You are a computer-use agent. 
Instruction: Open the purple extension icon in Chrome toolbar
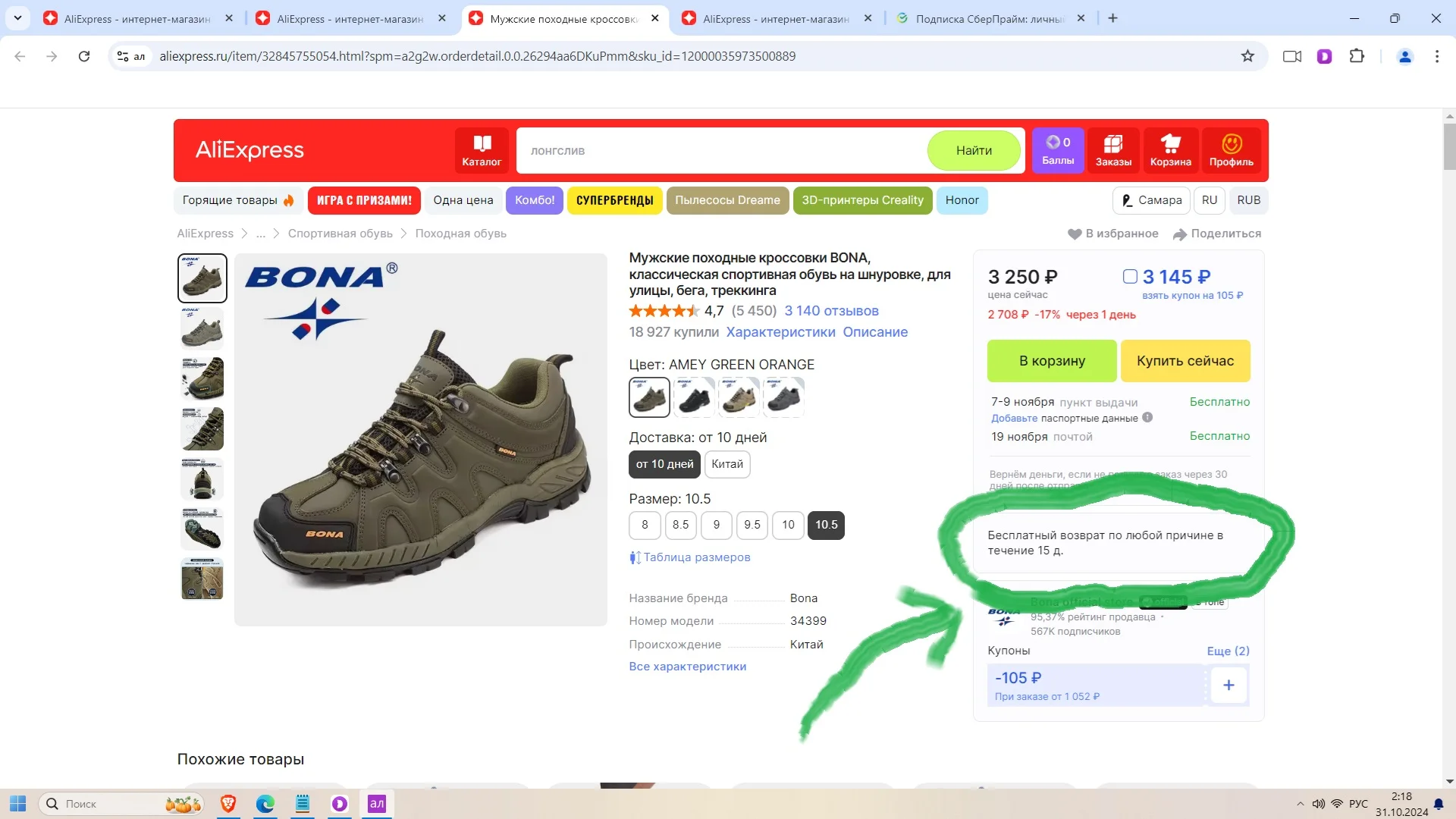click(x=1325, y=56)
